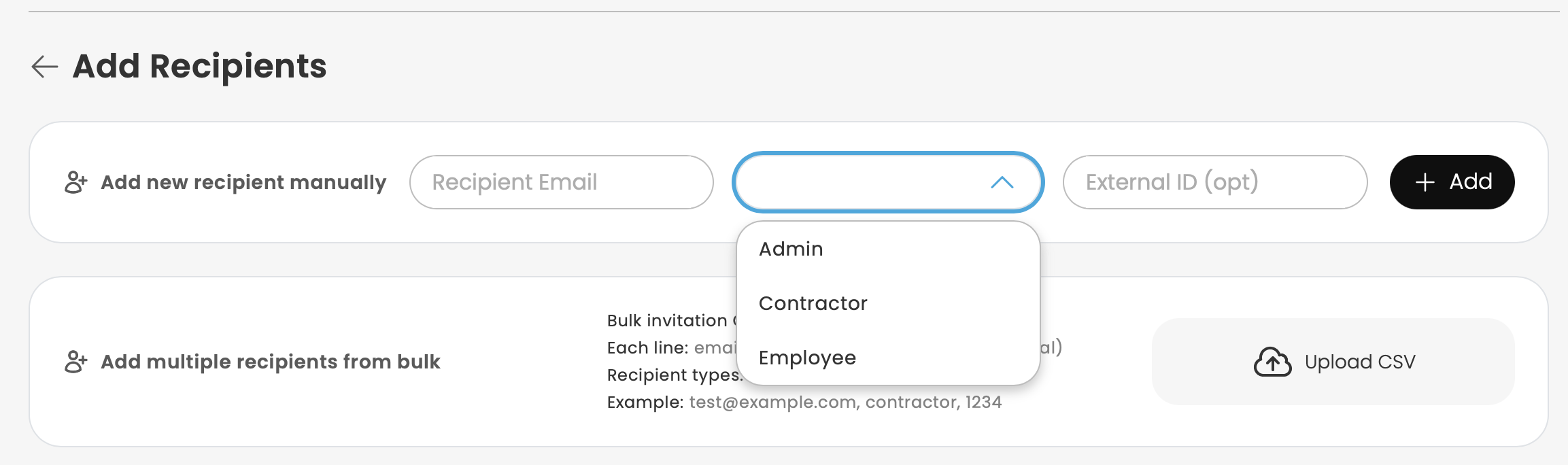Collapse the dropdown using the chevron arrow
Viewport: 1568px width, 465px height.
1002,182
